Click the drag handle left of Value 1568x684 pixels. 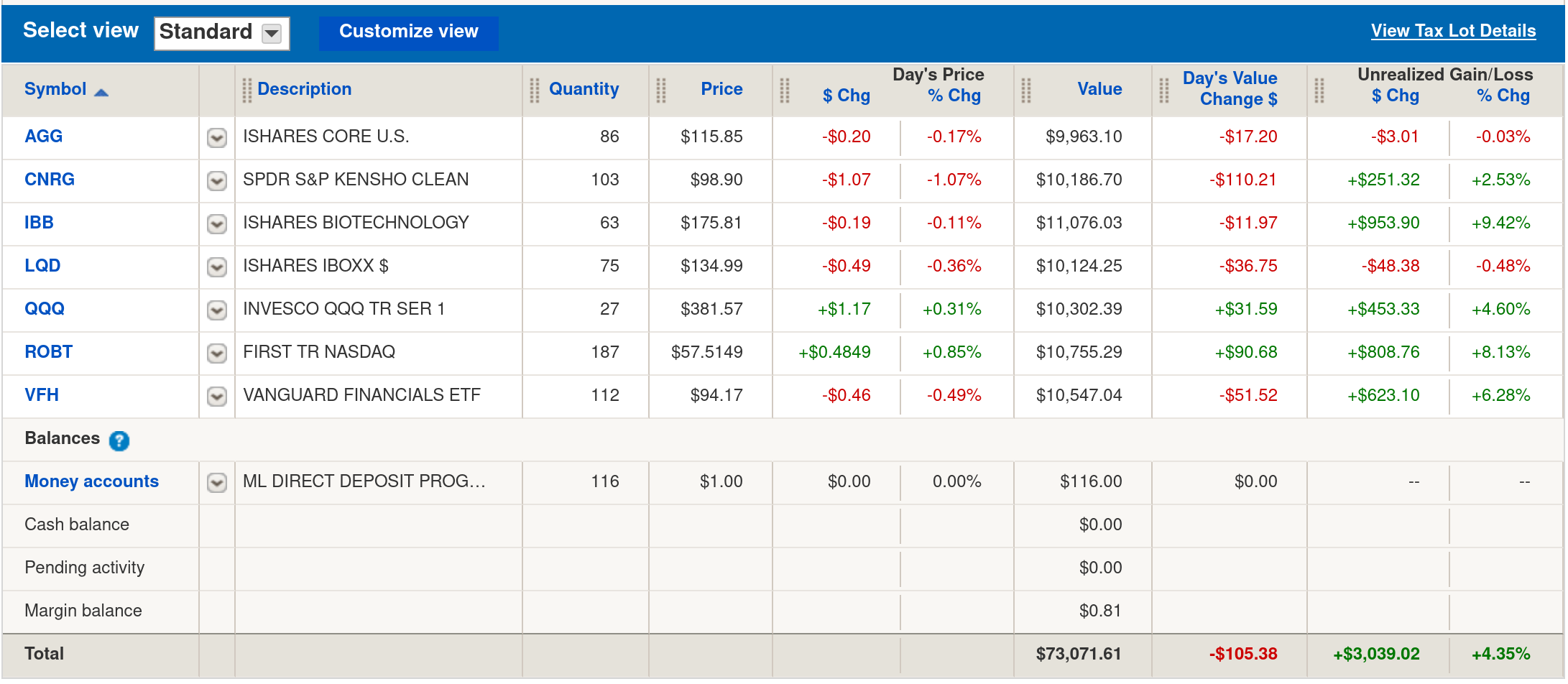tap(1025, 90)
